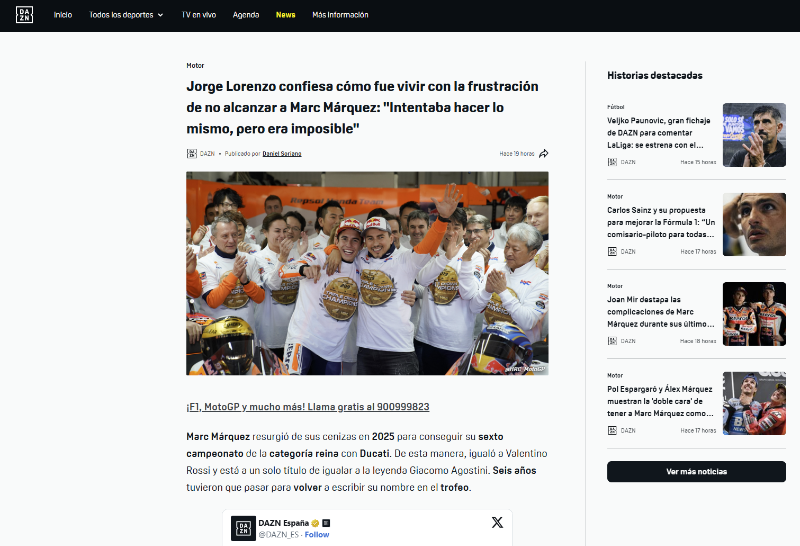Open the X logo on embedded tweet
800x546 pixels.
(x=497, y=523)
